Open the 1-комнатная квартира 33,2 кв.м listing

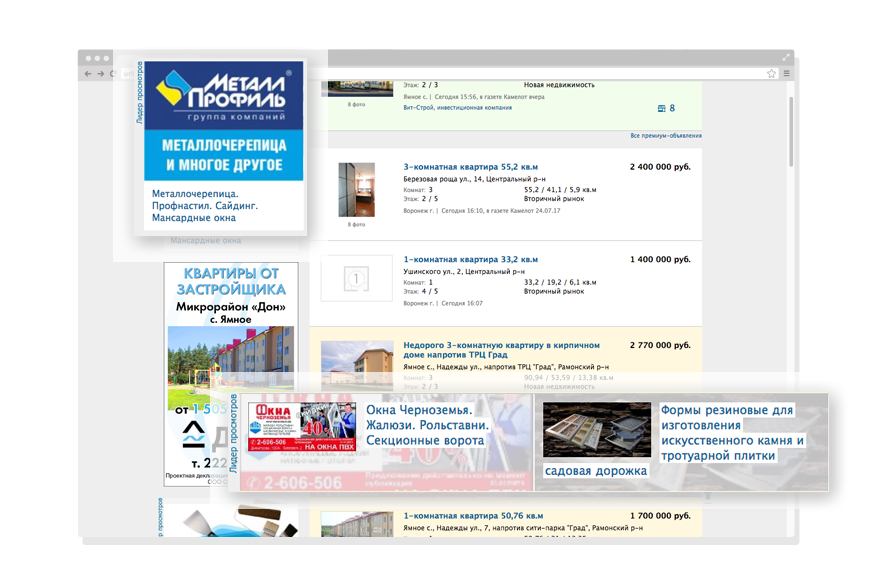tap(470, 259)
